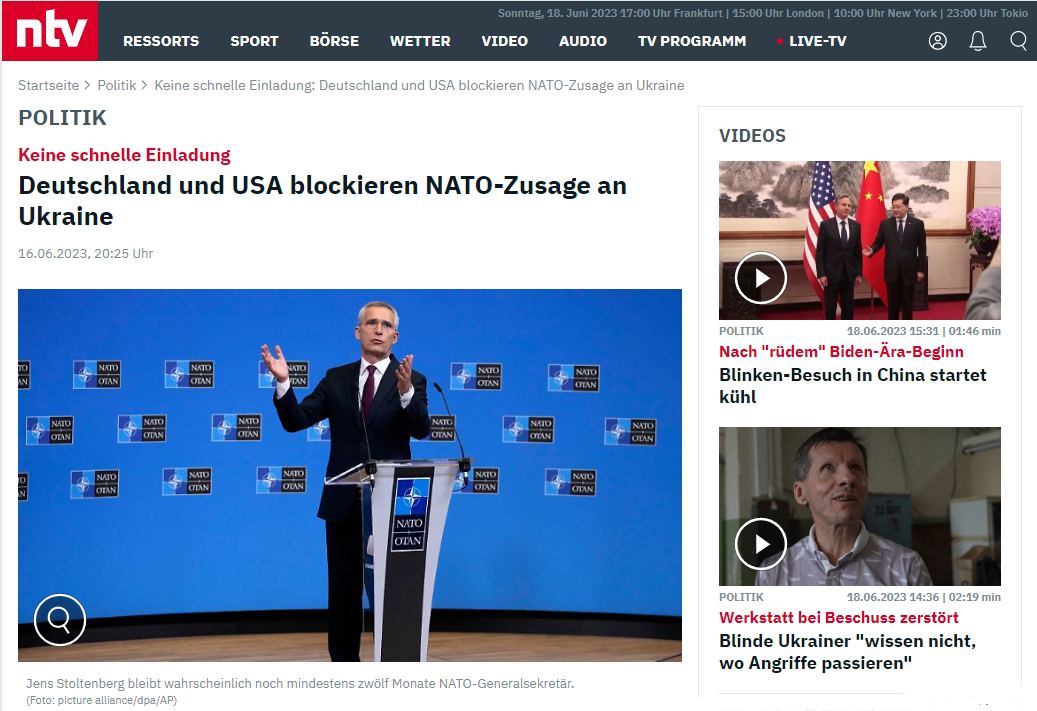Go to the Startseite breadcrumb
The height and width of the screenshot is (711, 1037).
[x=48, y=85]
